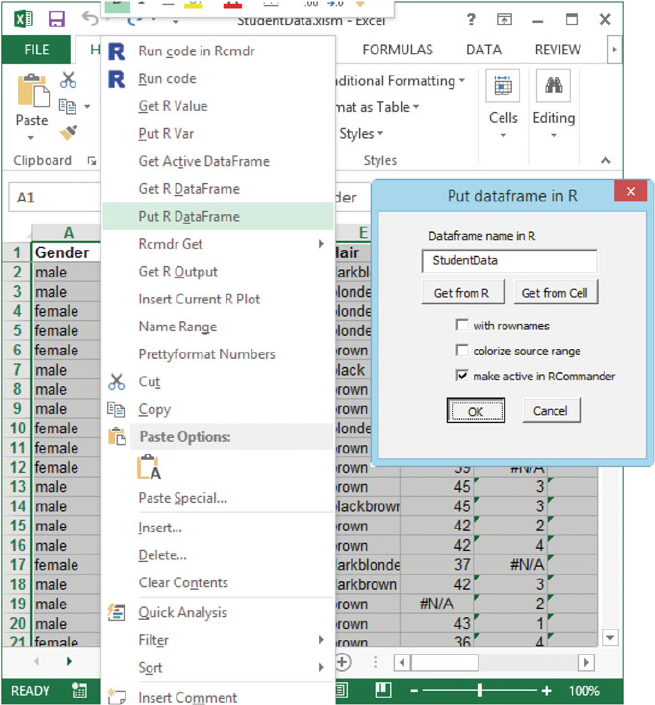Expand the Filter submenu
This screenshot has width=655, height=705.
(321, 640)
